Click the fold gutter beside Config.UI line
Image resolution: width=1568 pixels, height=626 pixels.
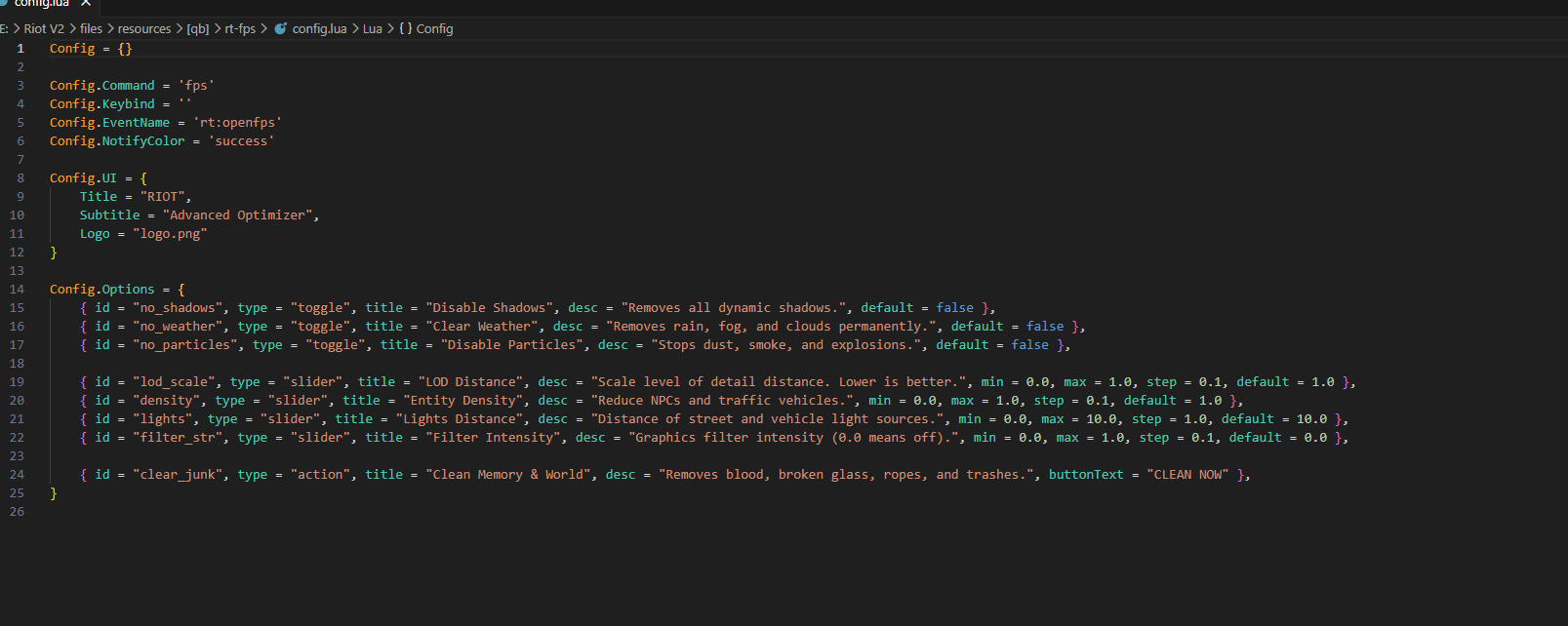[x=37, y=178]
